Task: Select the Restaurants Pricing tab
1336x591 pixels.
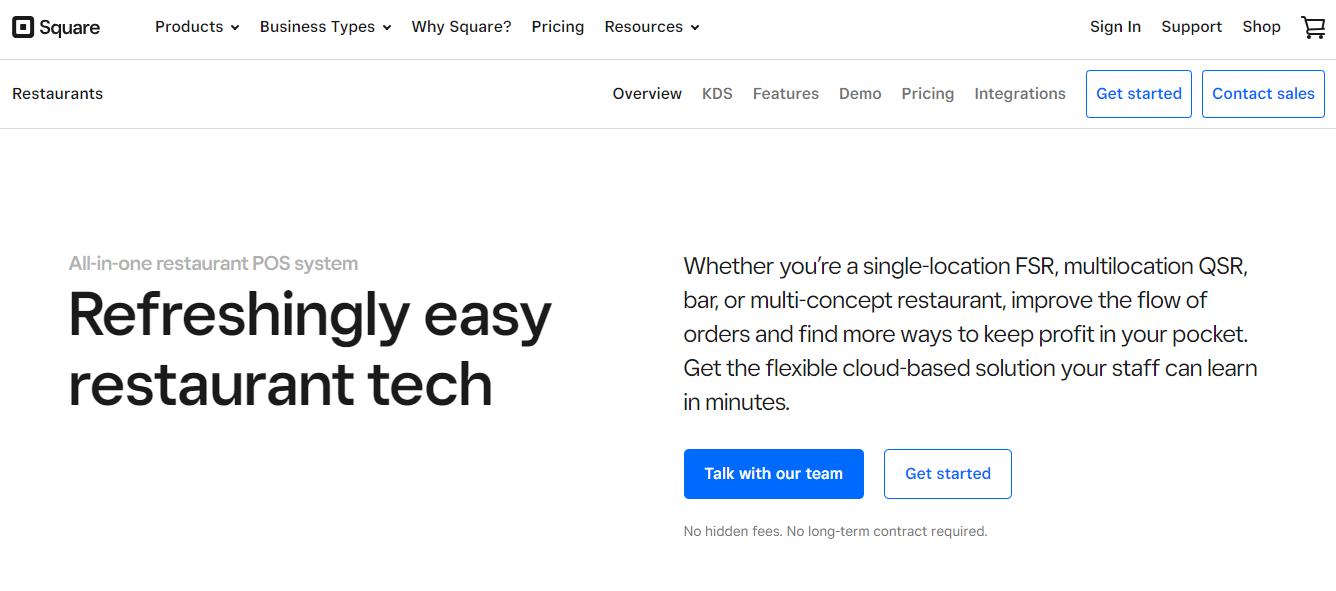Action: pos(928,94)
